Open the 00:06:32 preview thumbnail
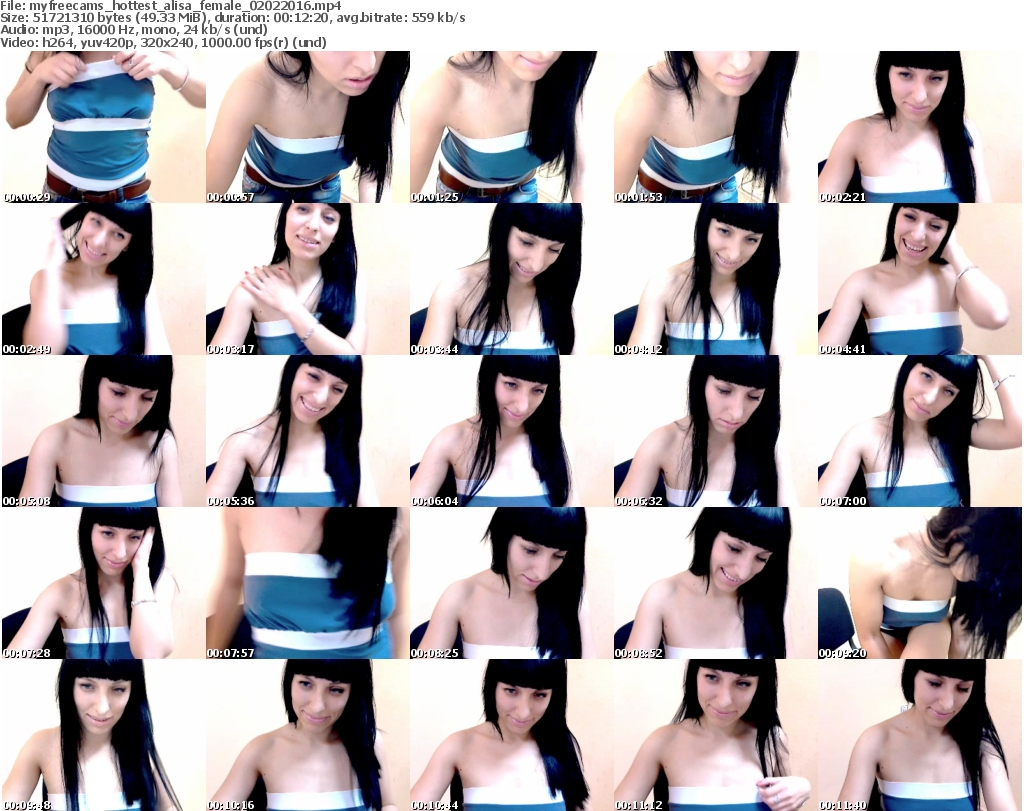The width and height of the screenshot is (1024, 811). coord(716,431)
